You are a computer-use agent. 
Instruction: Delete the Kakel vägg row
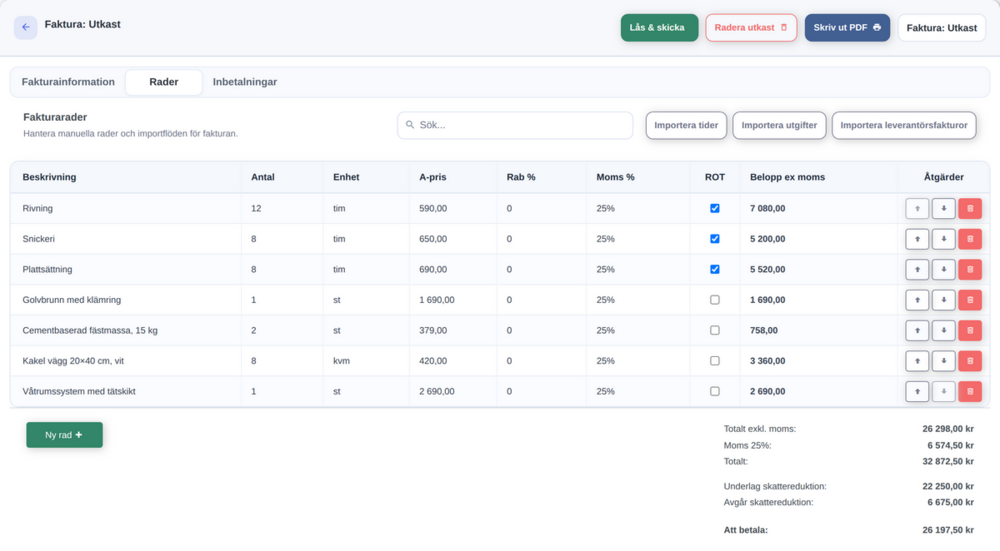pos(970,361)
